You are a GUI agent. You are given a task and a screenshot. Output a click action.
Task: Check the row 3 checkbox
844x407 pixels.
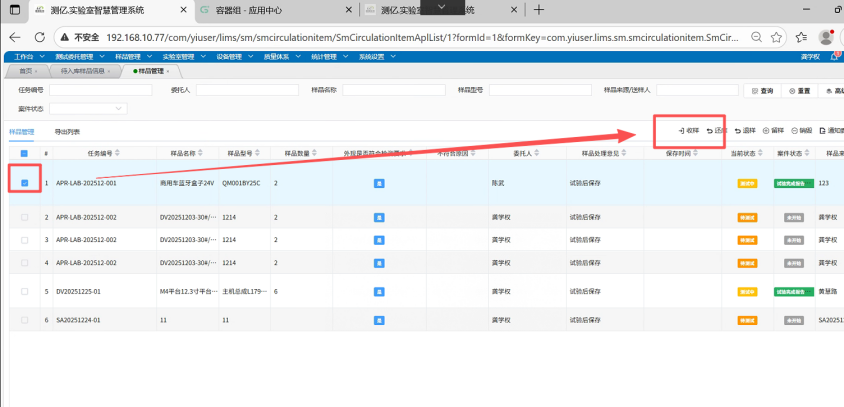[x=24, y=240]
